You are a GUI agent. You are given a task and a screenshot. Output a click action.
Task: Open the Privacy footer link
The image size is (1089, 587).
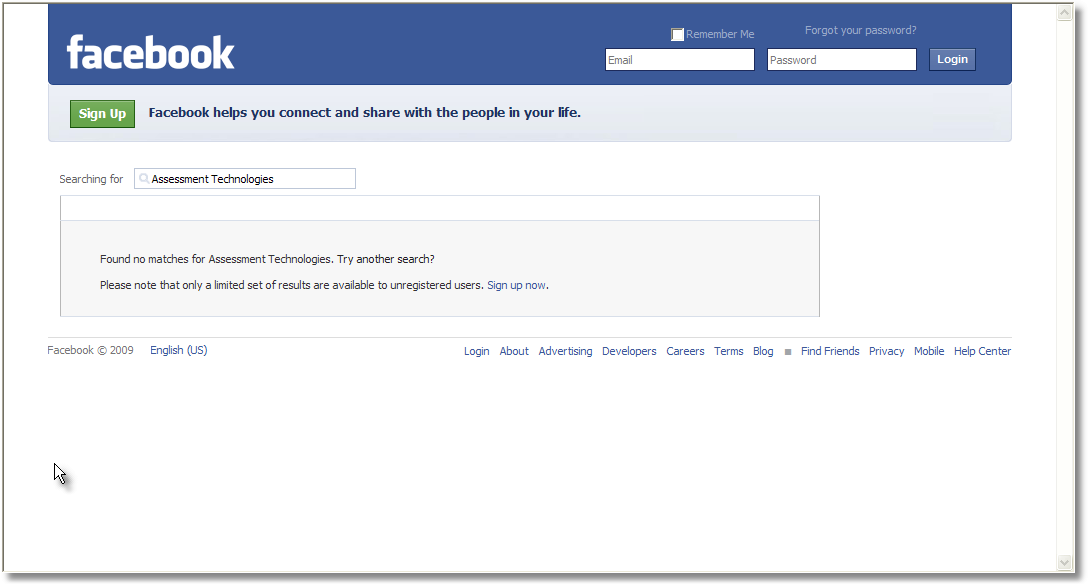coord(886,352)
